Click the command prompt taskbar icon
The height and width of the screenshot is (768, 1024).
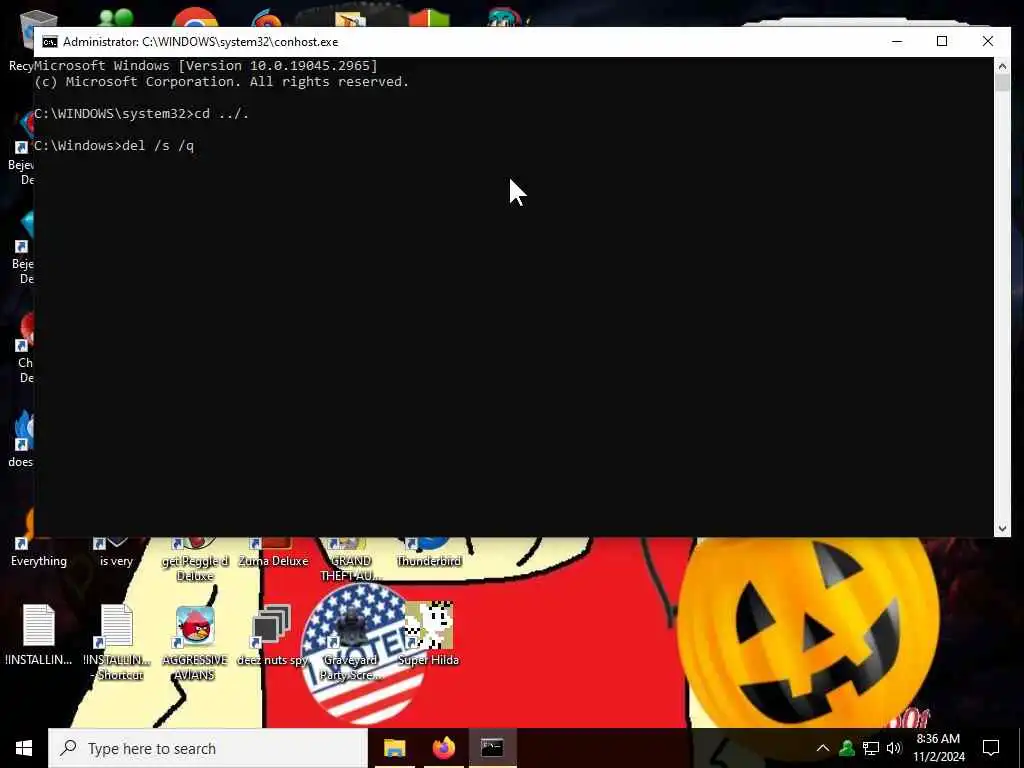(x=492, y=748)
